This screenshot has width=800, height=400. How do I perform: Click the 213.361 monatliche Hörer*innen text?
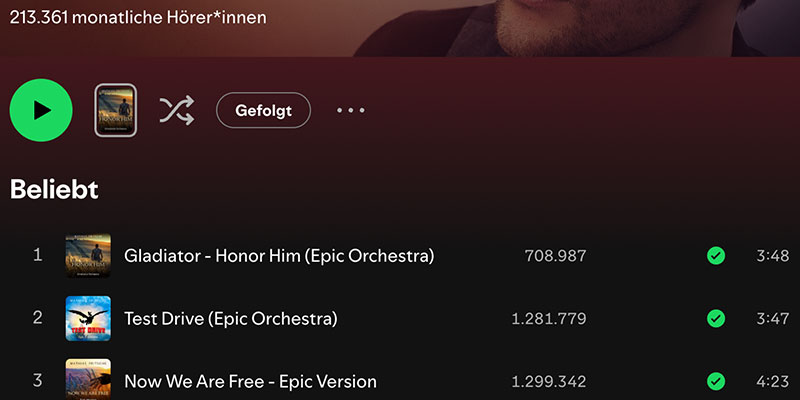(138, 17)
